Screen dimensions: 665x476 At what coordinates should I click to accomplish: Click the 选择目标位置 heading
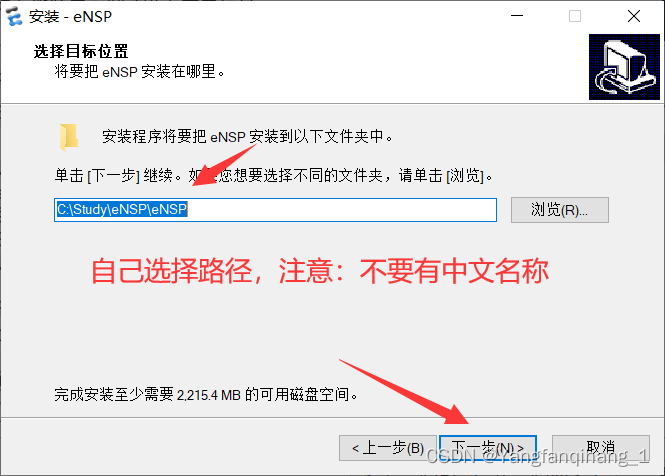81,51
